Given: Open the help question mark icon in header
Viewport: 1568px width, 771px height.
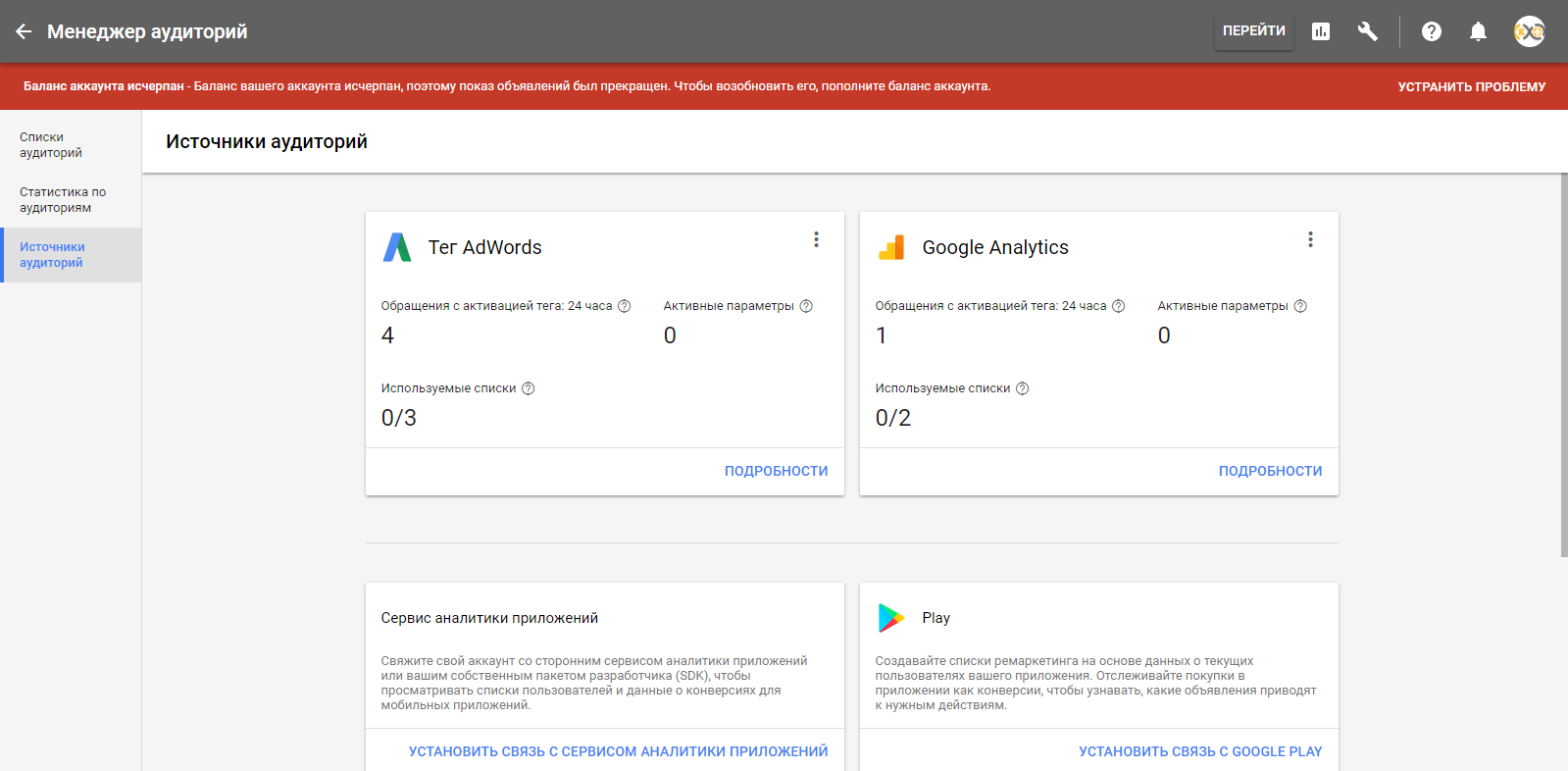Looking at the screenshot, I should [x=1432, y=31].
